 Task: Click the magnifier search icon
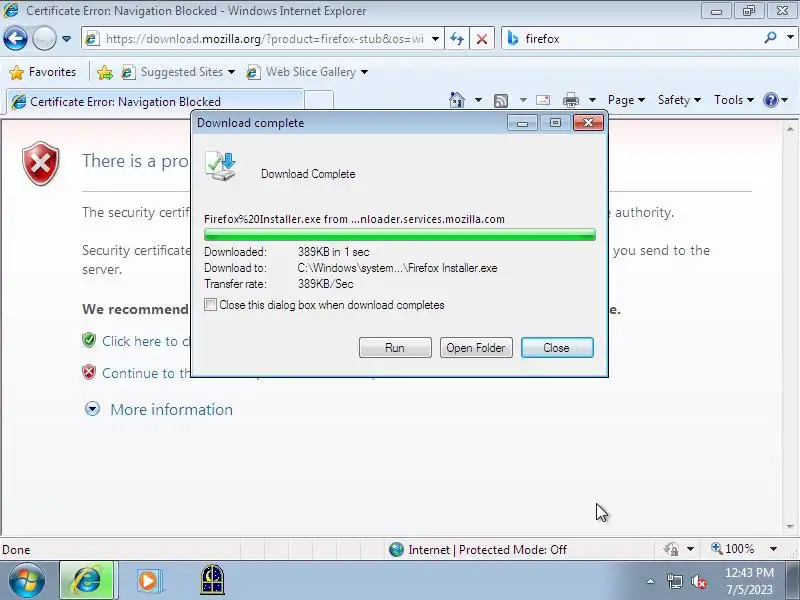[x=770, y=38]
